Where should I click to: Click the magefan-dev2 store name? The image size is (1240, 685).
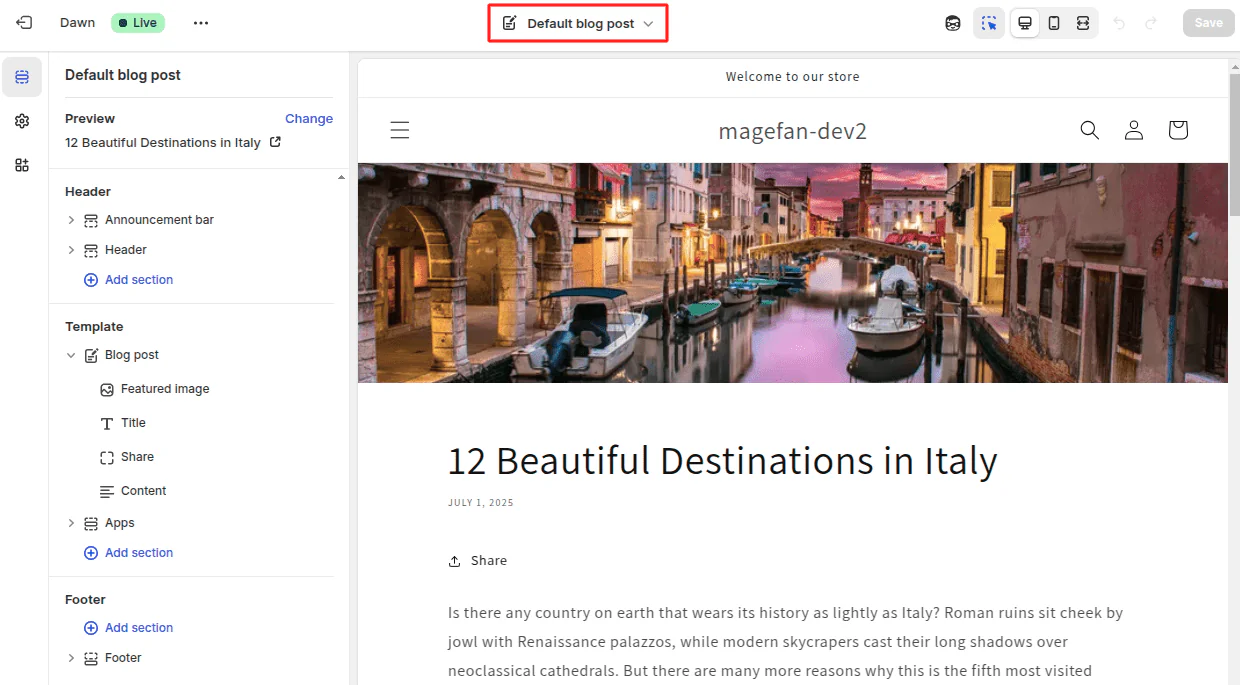792,130
